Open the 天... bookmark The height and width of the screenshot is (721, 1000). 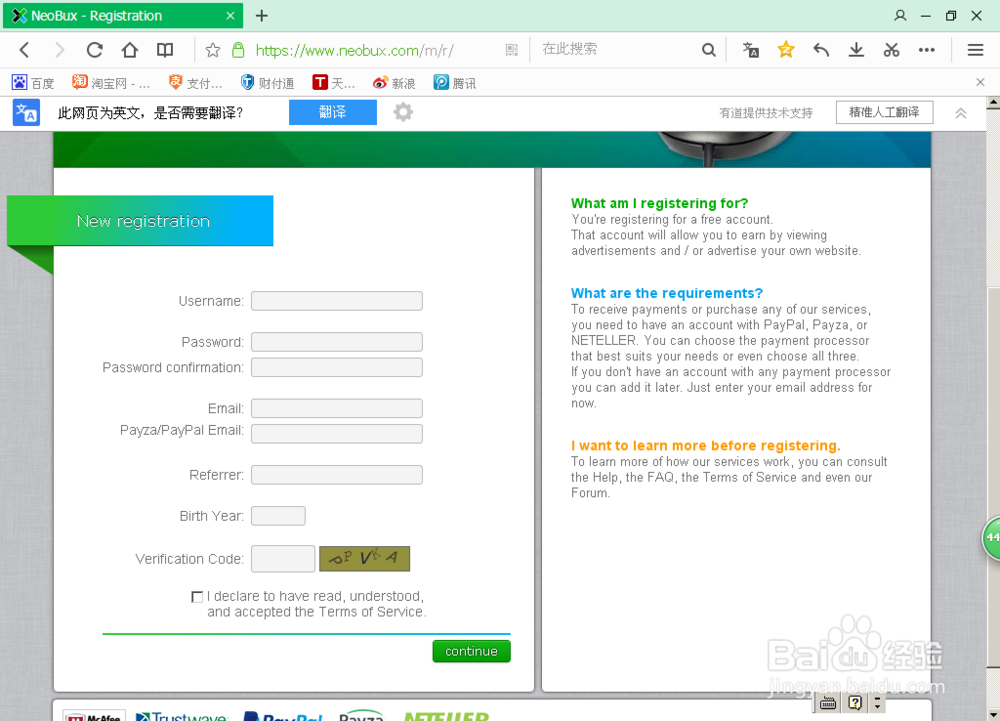tap(334, 83)
